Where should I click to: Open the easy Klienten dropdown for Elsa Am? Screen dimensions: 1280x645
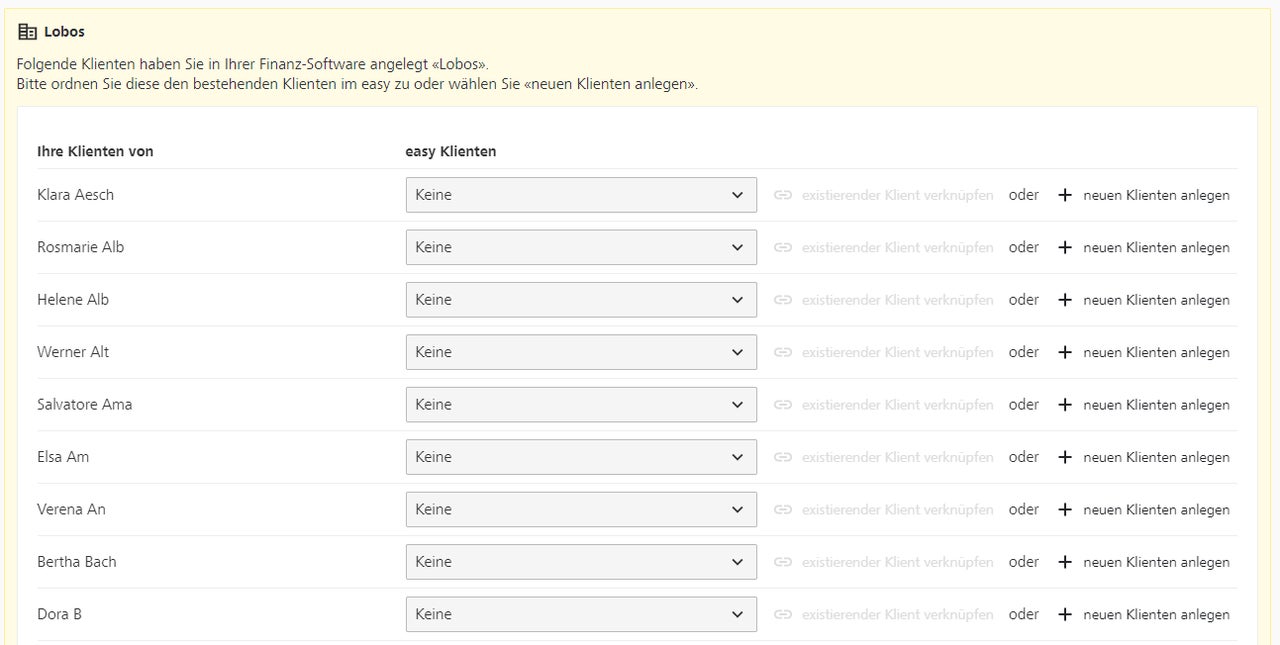coord(581,457)
